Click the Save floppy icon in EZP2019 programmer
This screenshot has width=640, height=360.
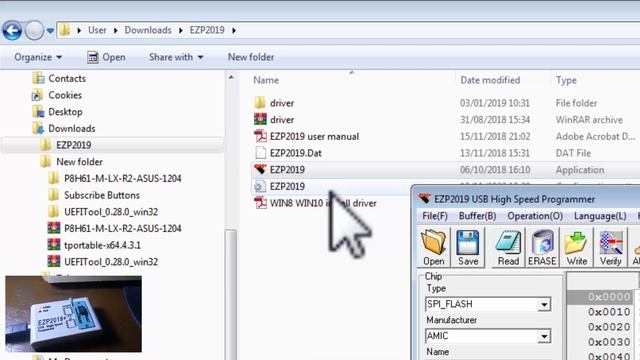click(467, 247)
